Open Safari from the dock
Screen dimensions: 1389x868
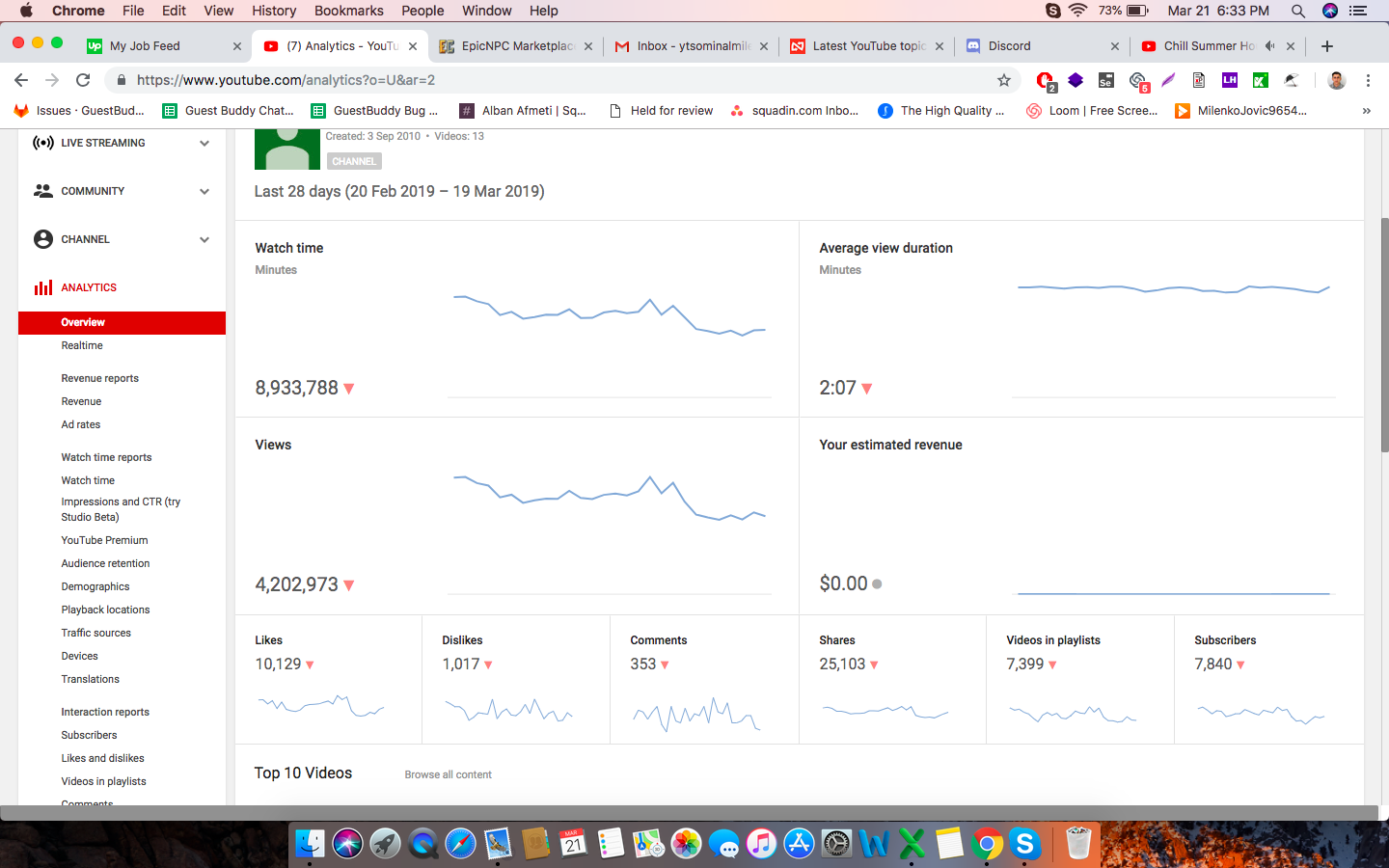tap(460, 844)
